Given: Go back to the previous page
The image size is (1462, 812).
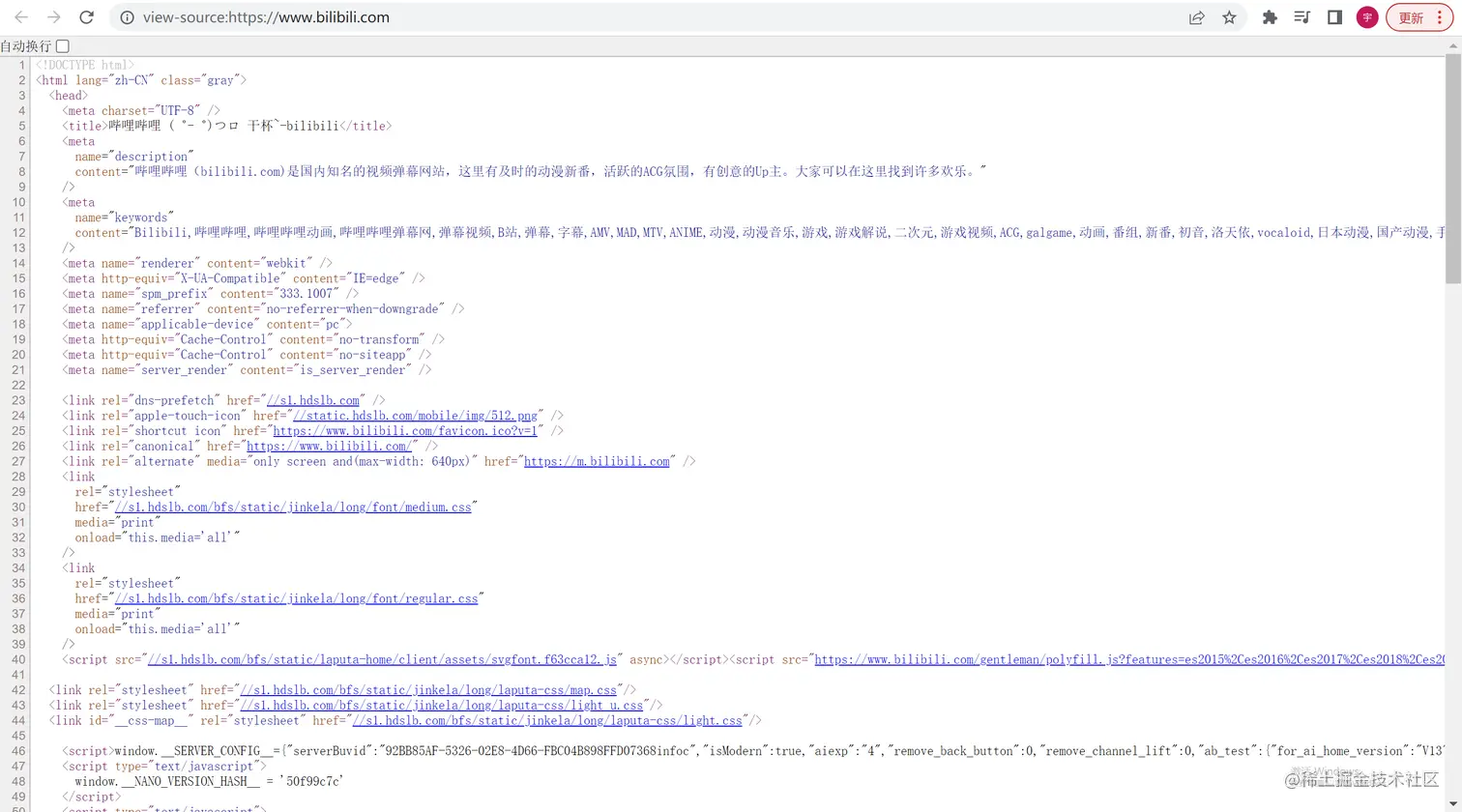Looking at the screenshot, I should (21, 17).
